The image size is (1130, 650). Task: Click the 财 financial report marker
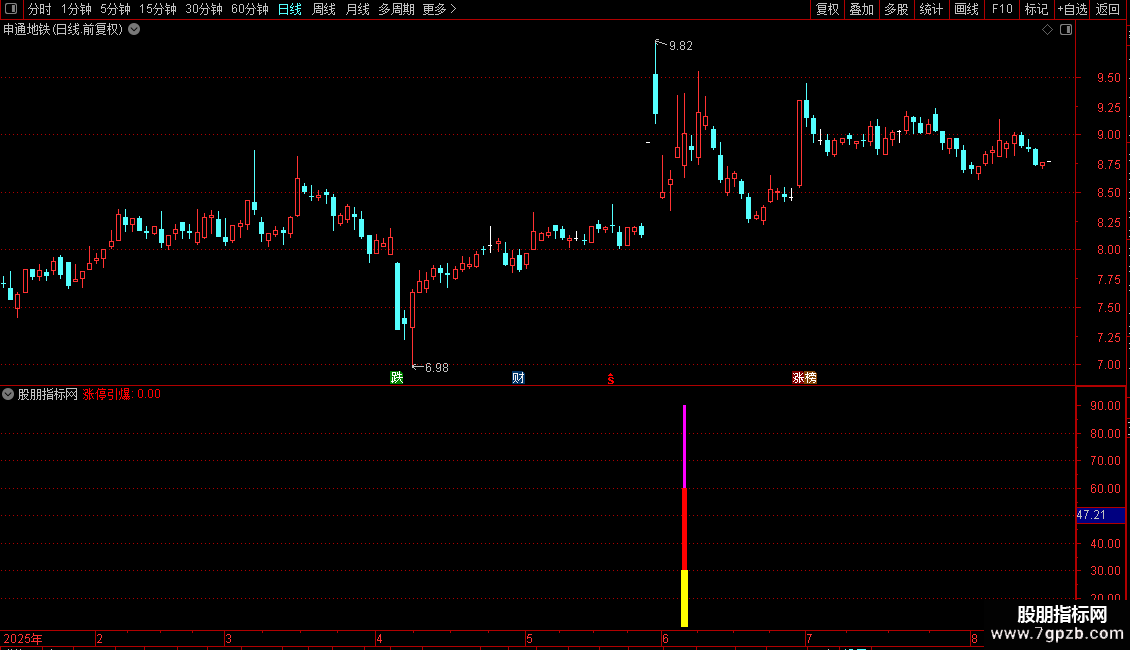518,378
